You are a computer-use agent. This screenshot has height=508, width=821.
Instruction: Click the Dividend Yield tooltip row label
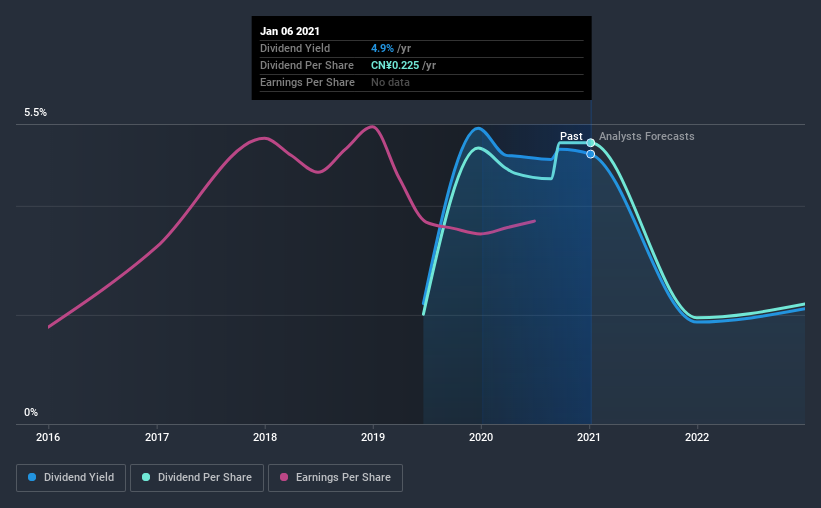295,48
